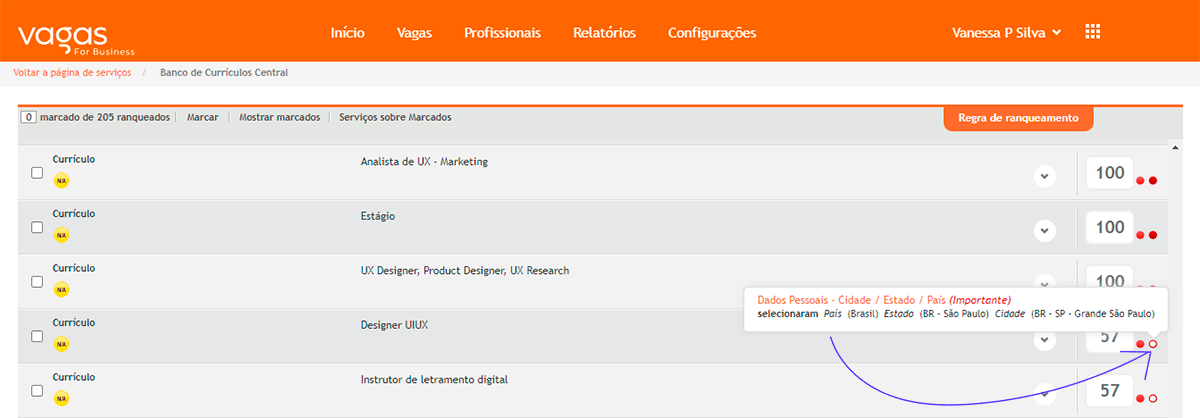Image resolution: width=1200 pixels, height=418 pixels.
Task: Check the Instrutor de letramento digital checkbox
Action: (37, 391)
